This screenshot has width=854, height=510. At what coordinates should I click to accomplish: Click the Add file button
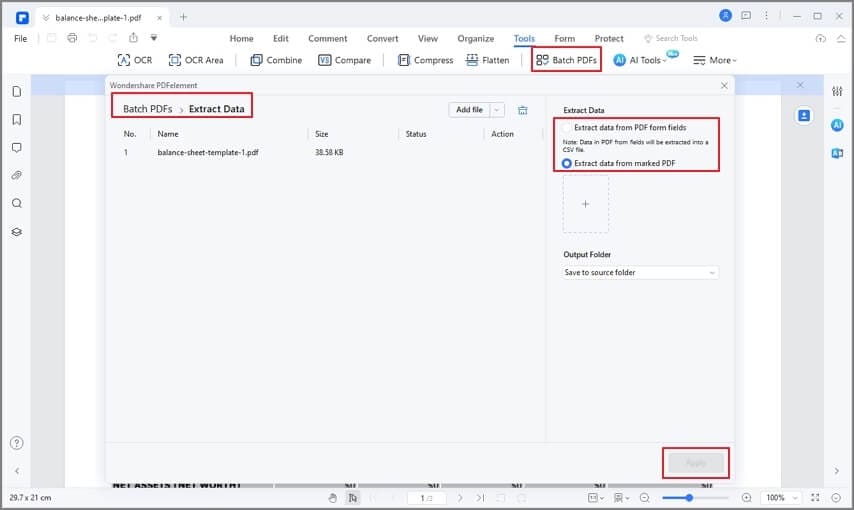[x=469, y=110]
